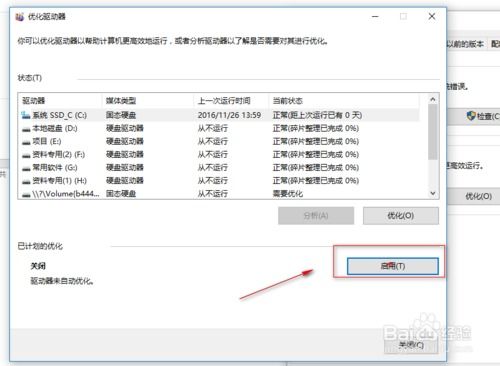
Task: Click 正常(碎片整理已完成 0%) in the H: row
Action: pos(316,181)
